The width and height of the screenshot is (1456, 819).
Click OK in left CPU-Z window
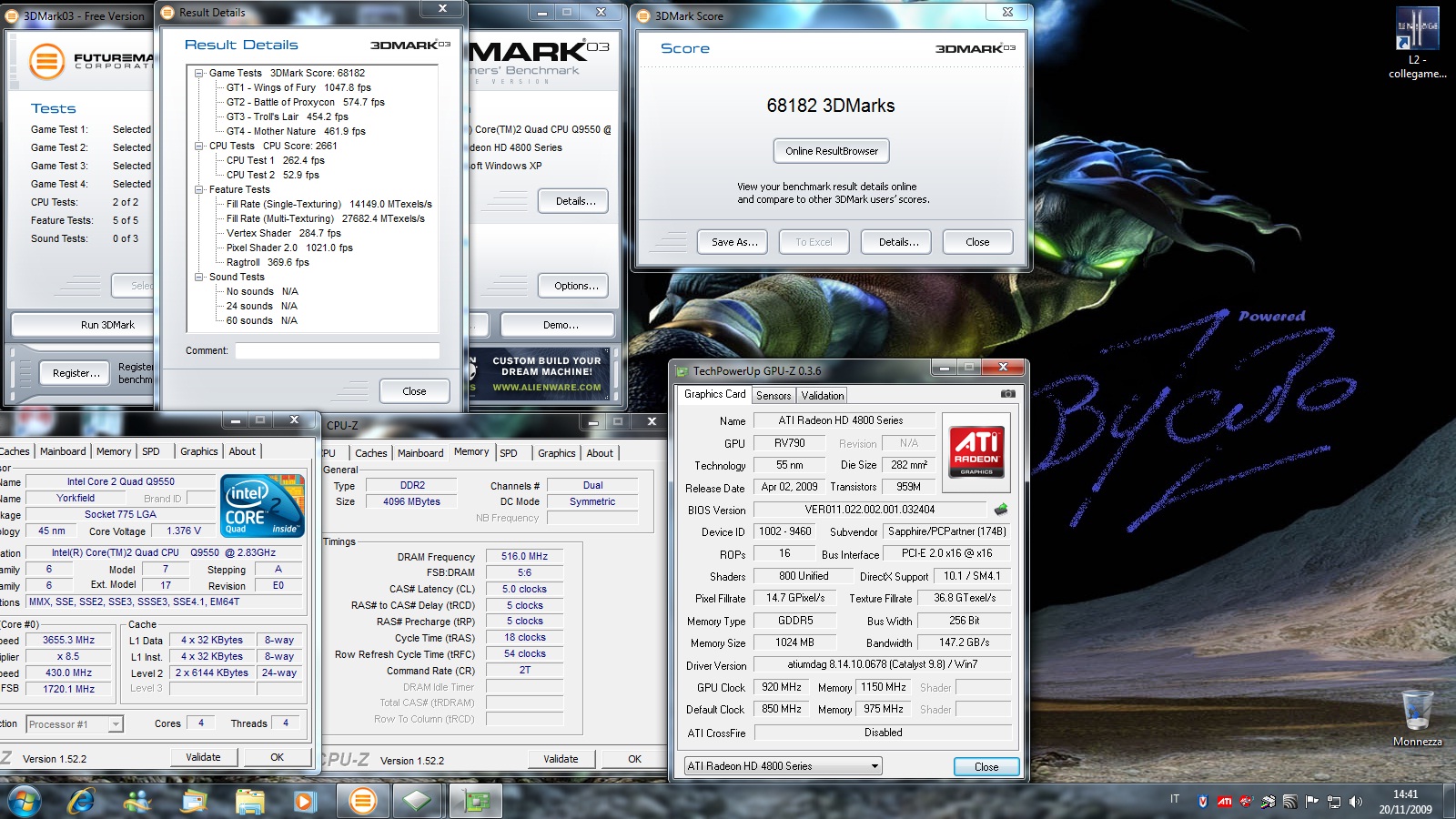pyautogui.click(x=277, y=757)
